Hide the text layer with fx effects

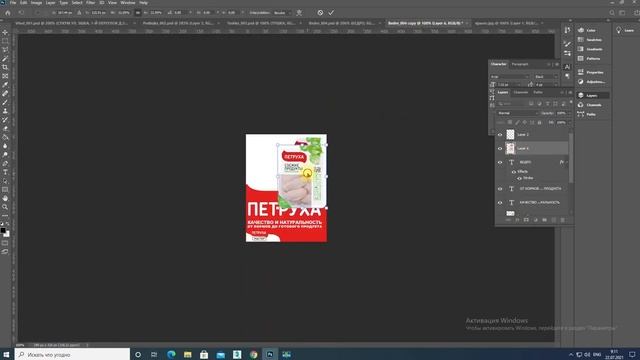[x=500, y=162]
